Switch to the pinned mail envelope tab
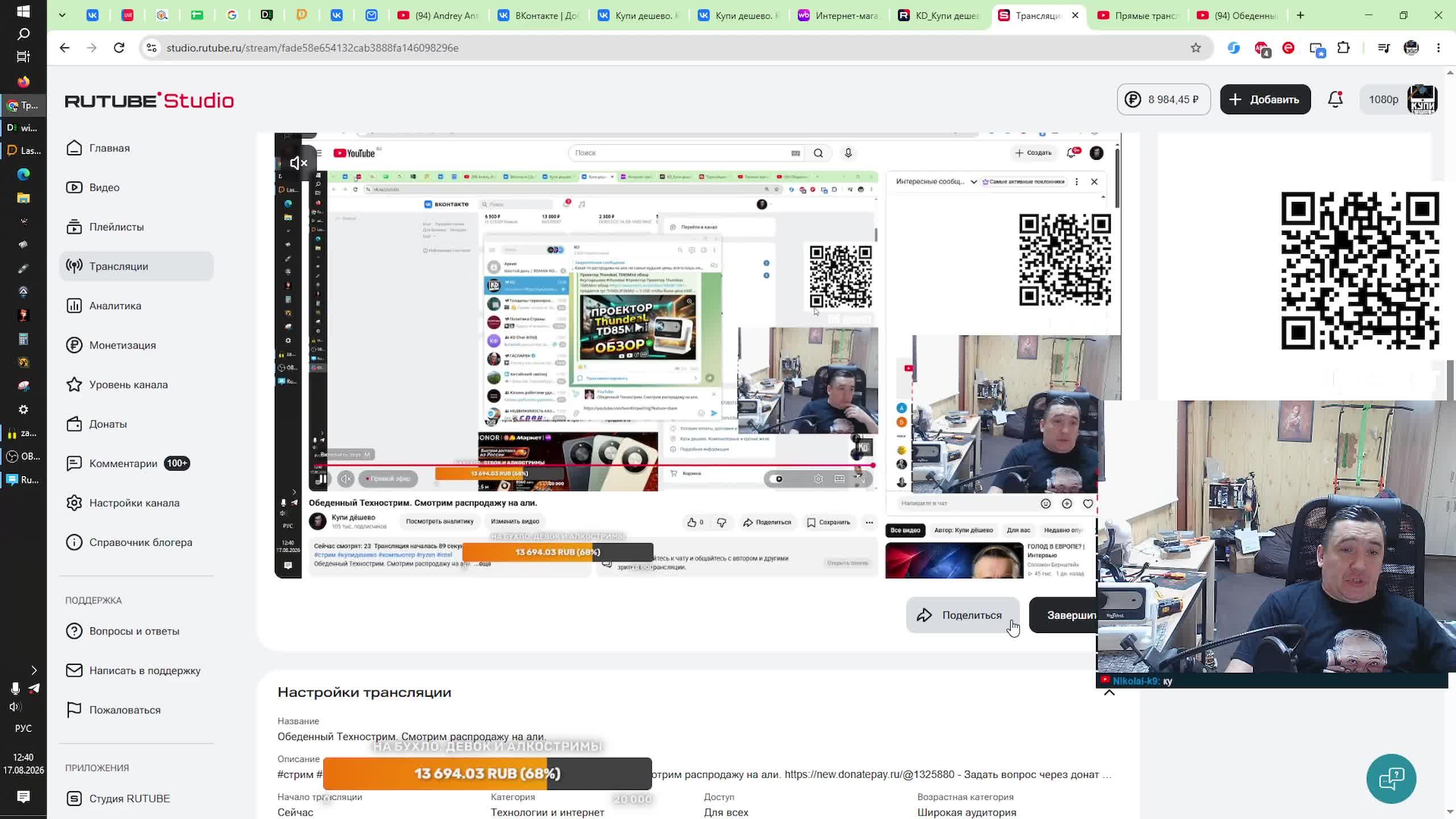This screenshot has height=819, width=1456. click(x=371, y=15)
